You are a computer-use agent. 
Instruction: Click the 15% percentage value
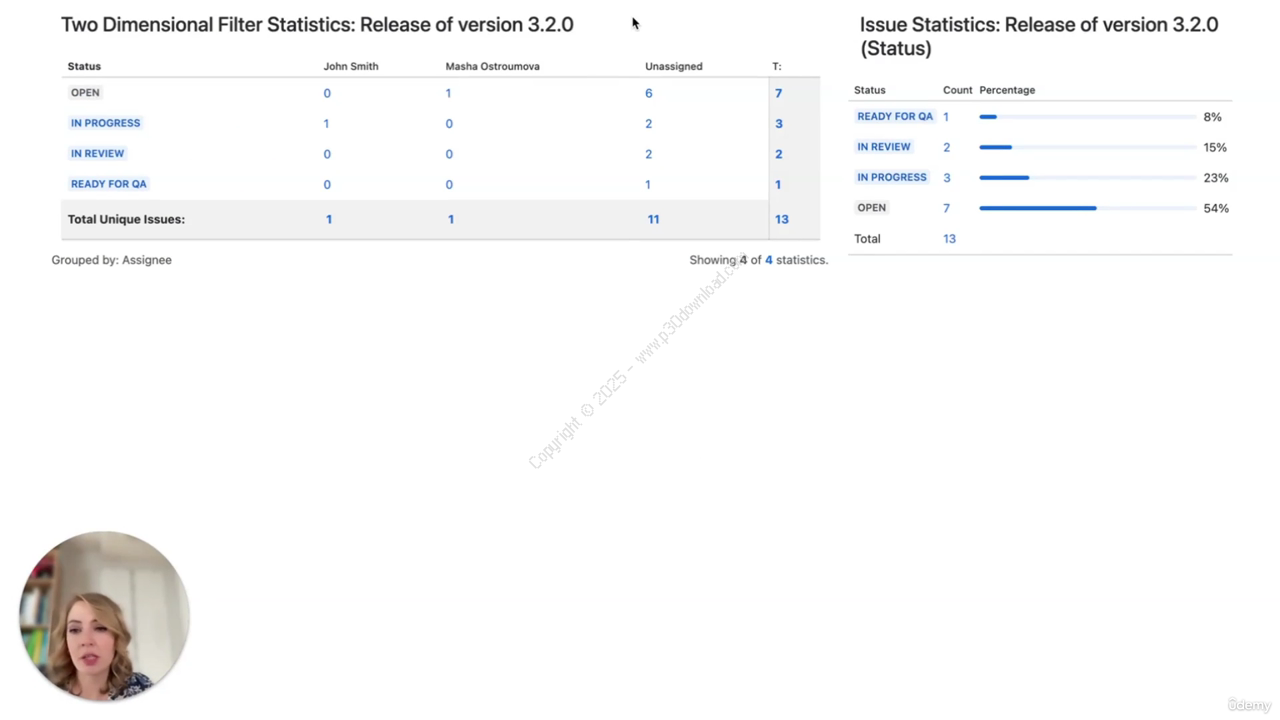[1216, 147]
